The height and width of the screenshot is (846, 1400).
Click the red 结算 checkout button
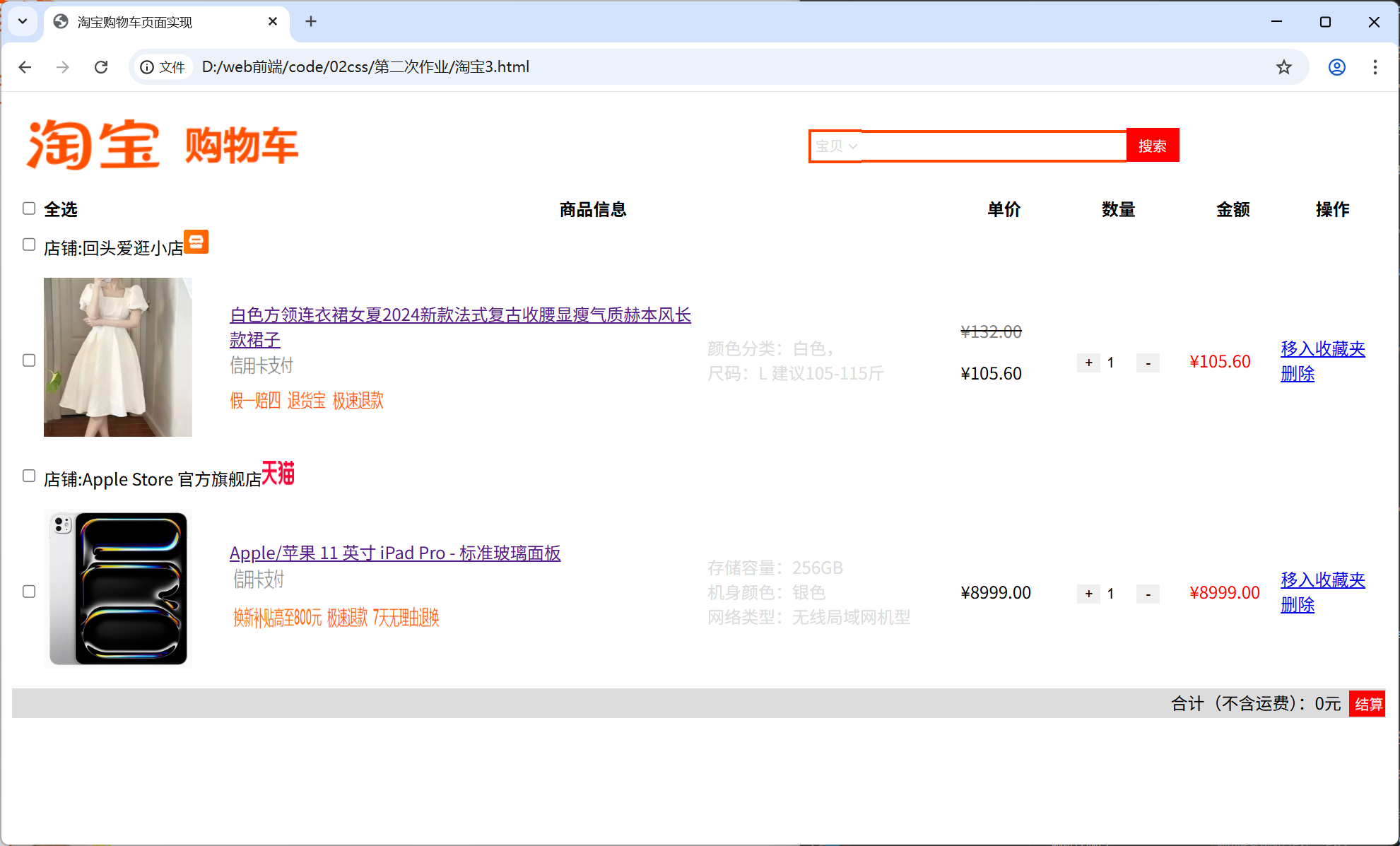click(1367, 704)
